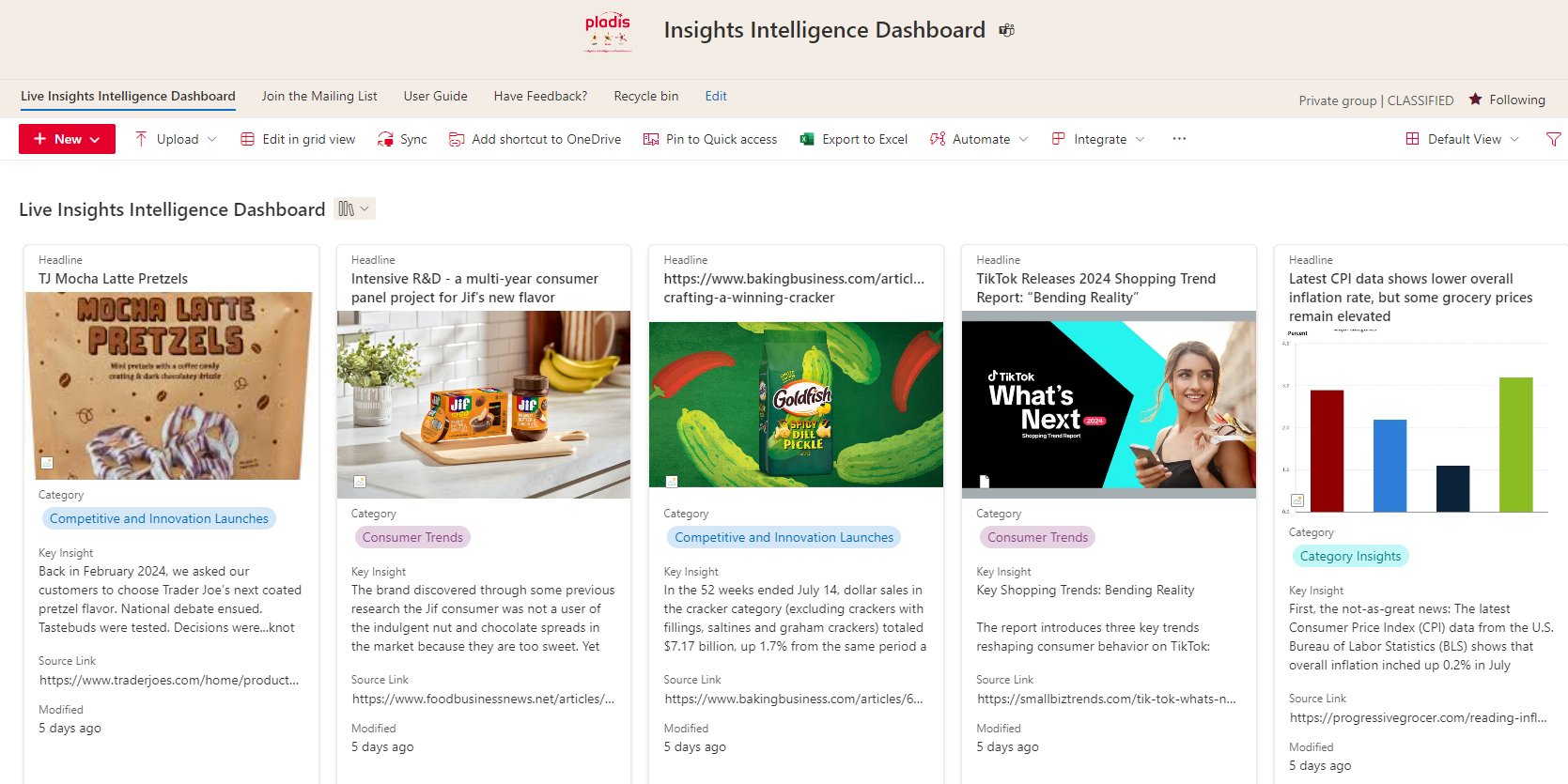Open the Mocha Latte Pretzels thumbnail image
The image size is (1568, 784).
(x=170, y=386)
